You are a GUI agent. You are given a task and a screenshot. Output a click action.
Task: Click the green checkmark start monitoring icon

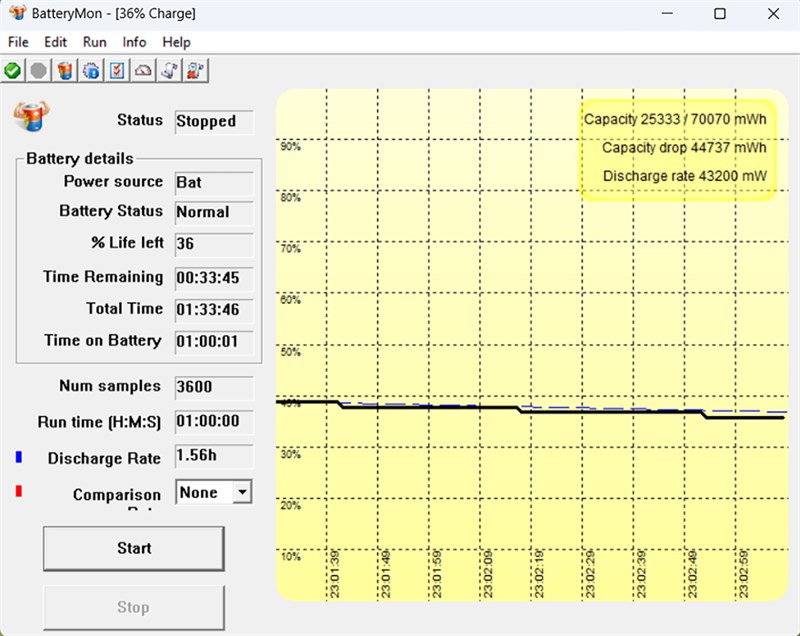pos(13,70)
